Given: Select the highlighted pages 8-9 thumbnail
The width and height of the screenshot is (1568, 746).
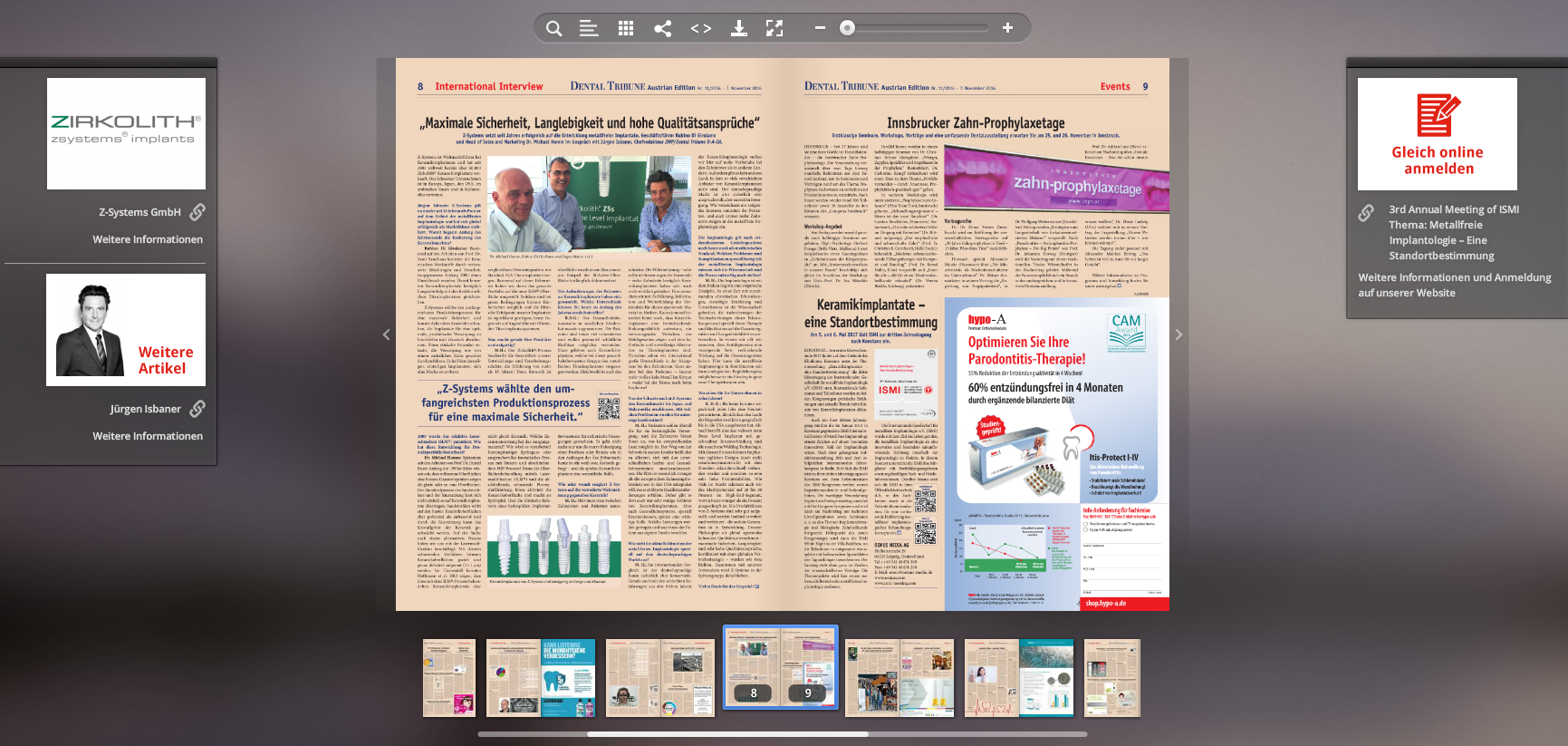Looking at the screenshot, I should [x=780, y=667].
